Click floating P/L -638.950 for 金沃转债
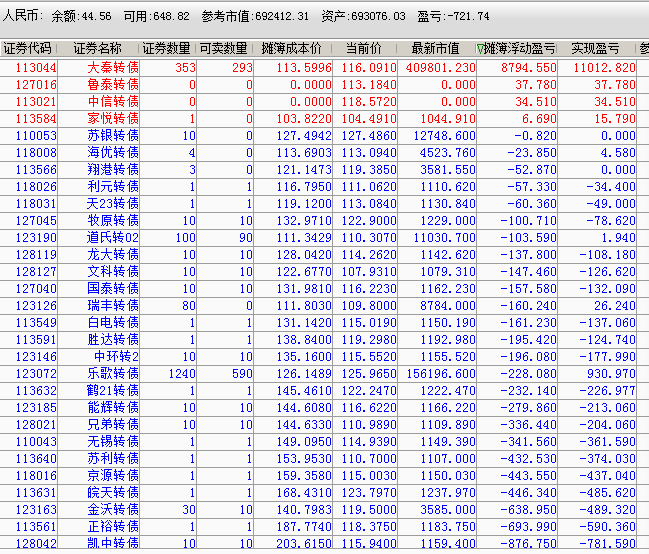The width and height of the screenshot is (649, 554). [529, 509]
